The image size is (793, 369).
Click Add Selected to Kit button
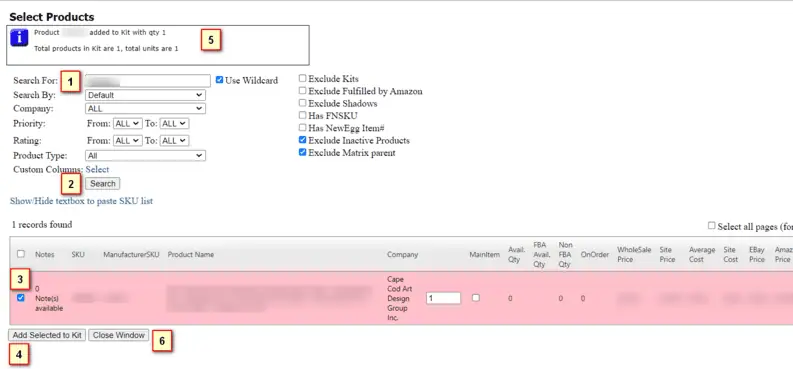coord(47,335)
